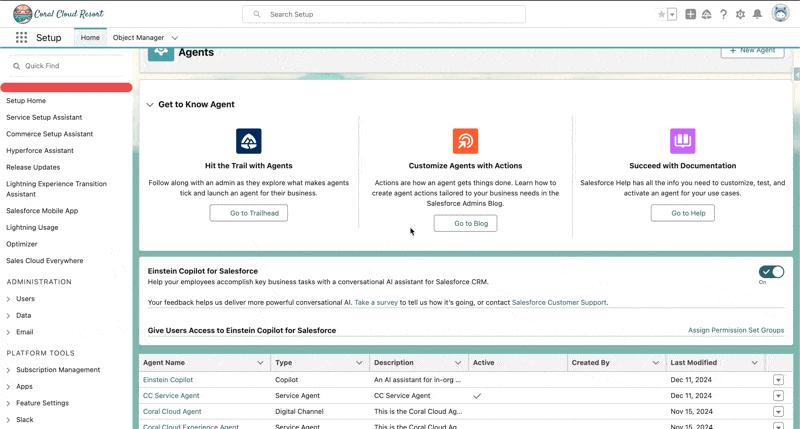Open the Last Modified column menu
This screenshot has height=429, width=800.
[755, 363]
